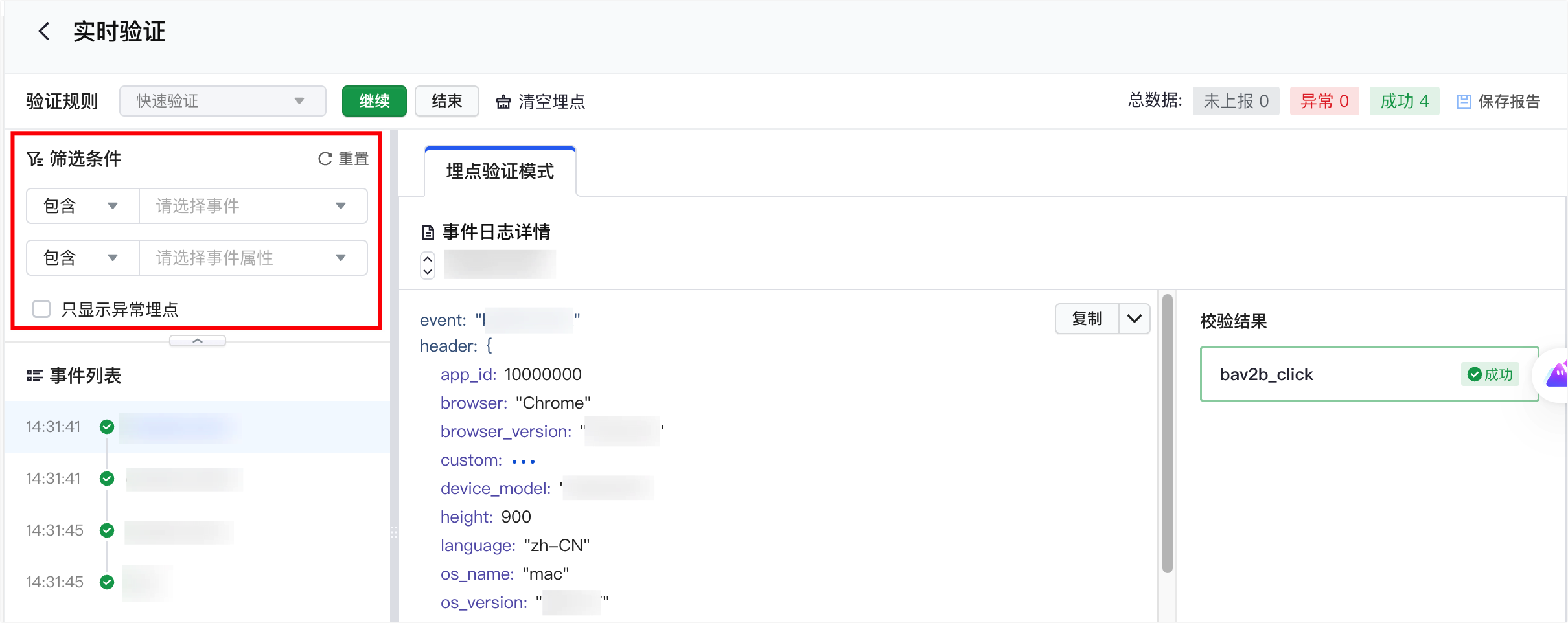Click the success check icon of first 14:31:41 row
Viewport: 1568px width, 623px height.
click(107, 427)
